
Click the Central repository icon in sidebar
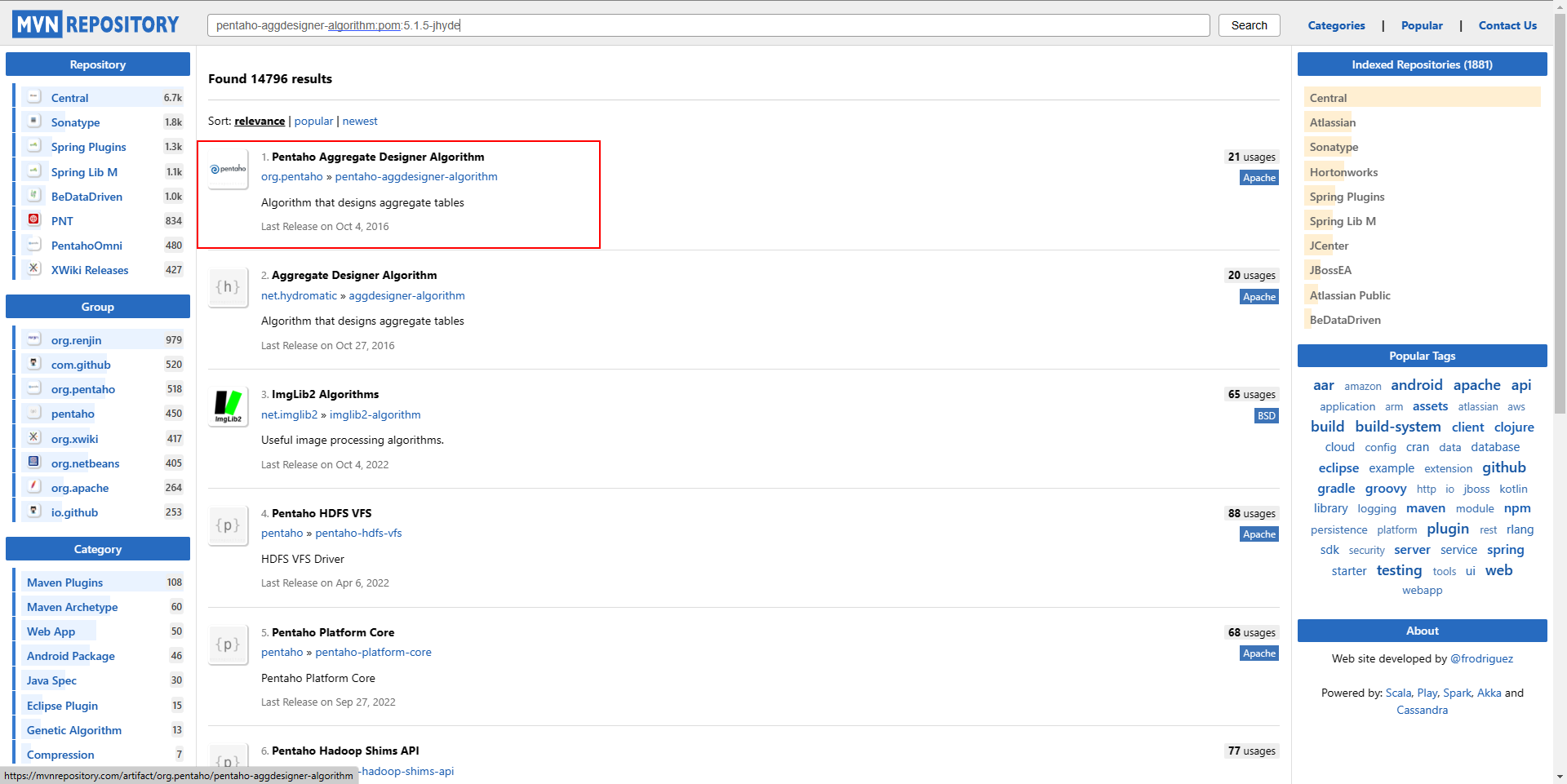pyautogui.click(x=34, y=96)
